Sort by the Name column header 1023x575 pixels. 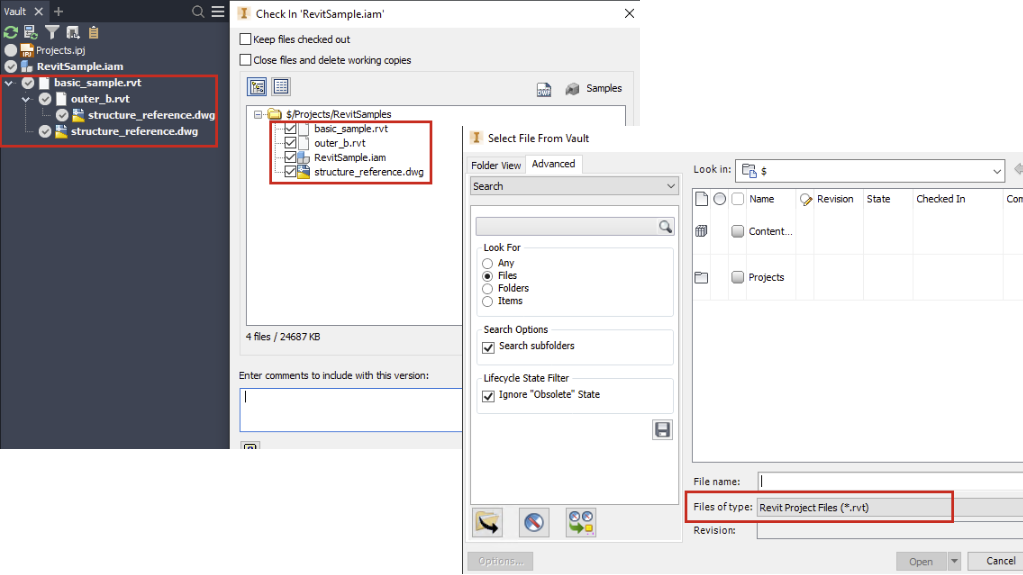click(x=761, y=199)
